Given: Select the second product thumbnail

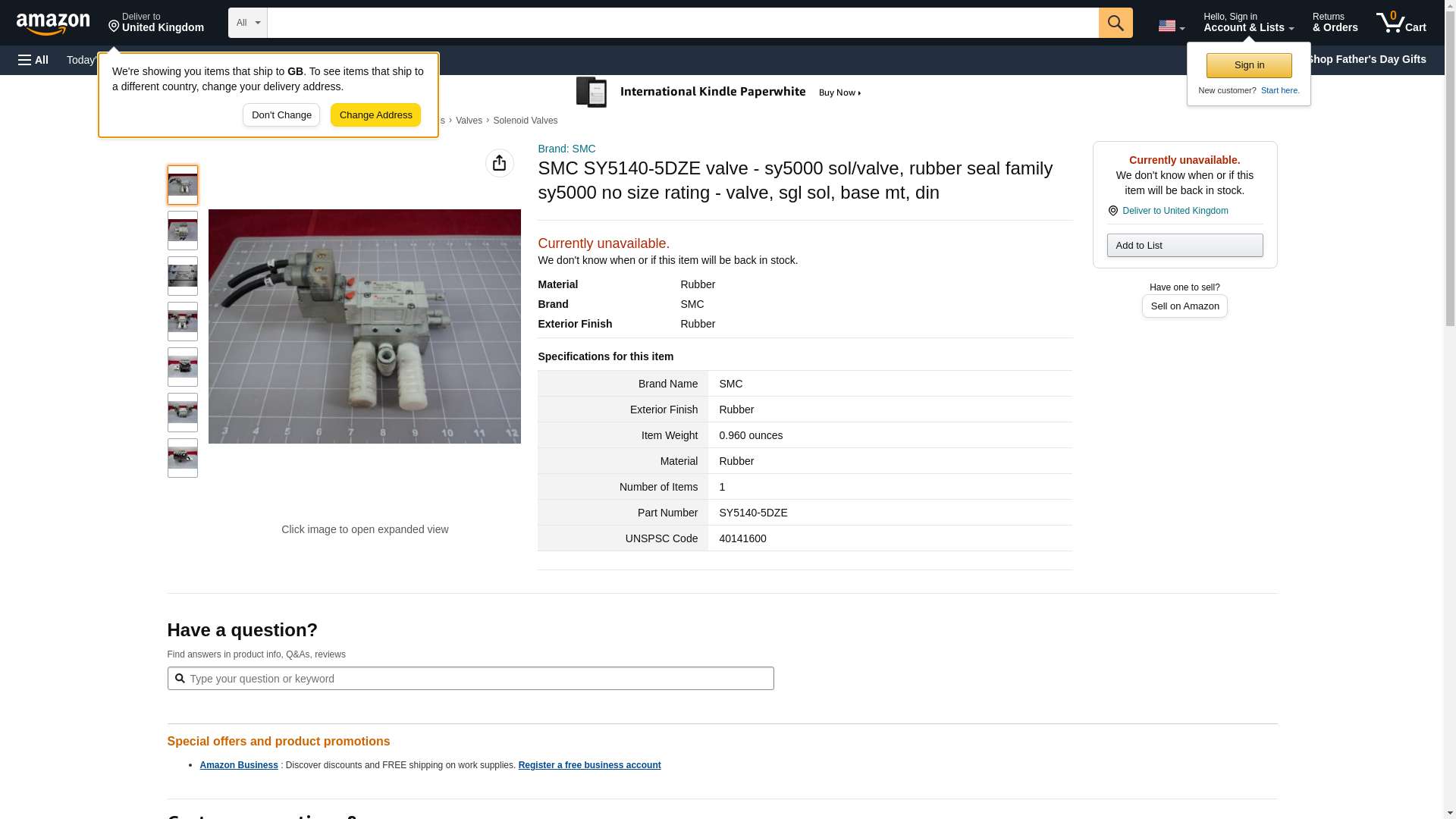Looking at the screenshot, I should [182, 231].
